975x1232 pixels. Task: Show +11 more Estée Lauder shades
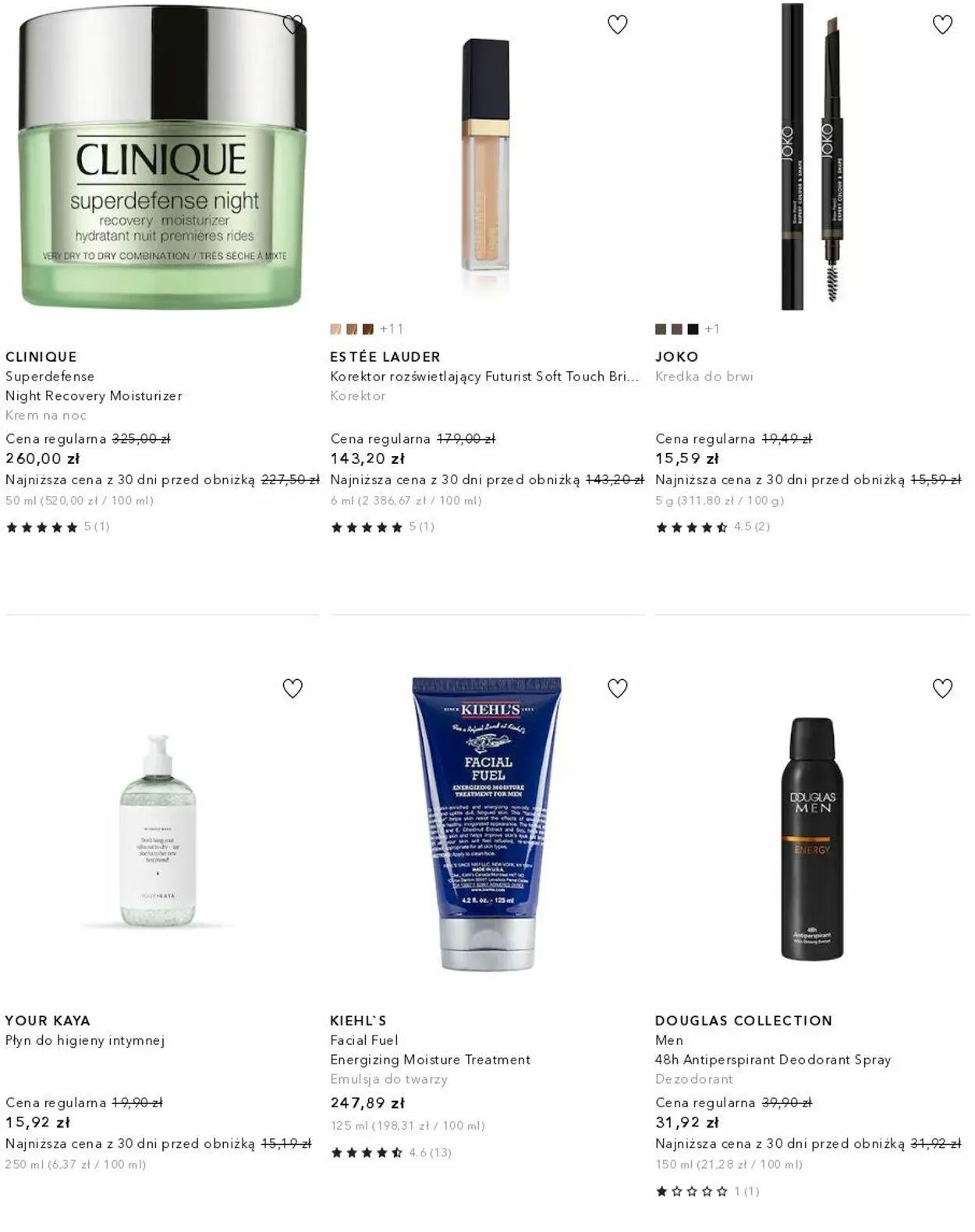click(392, 329)
